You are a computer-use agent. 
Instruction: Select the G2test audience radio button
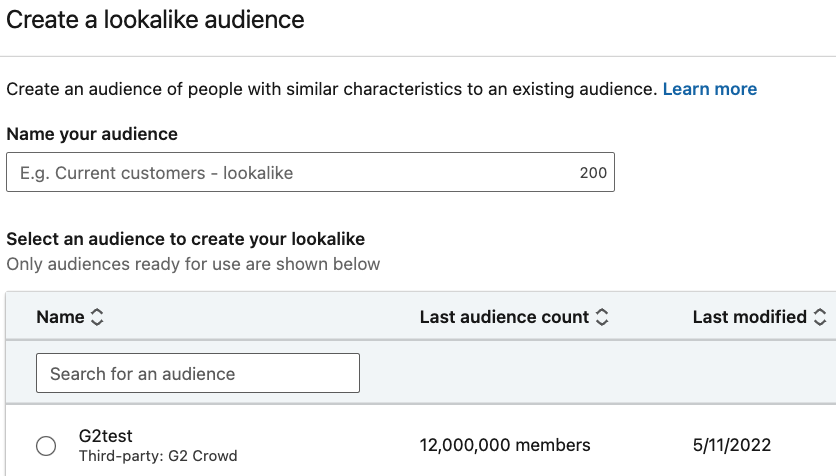click(46, 446)
